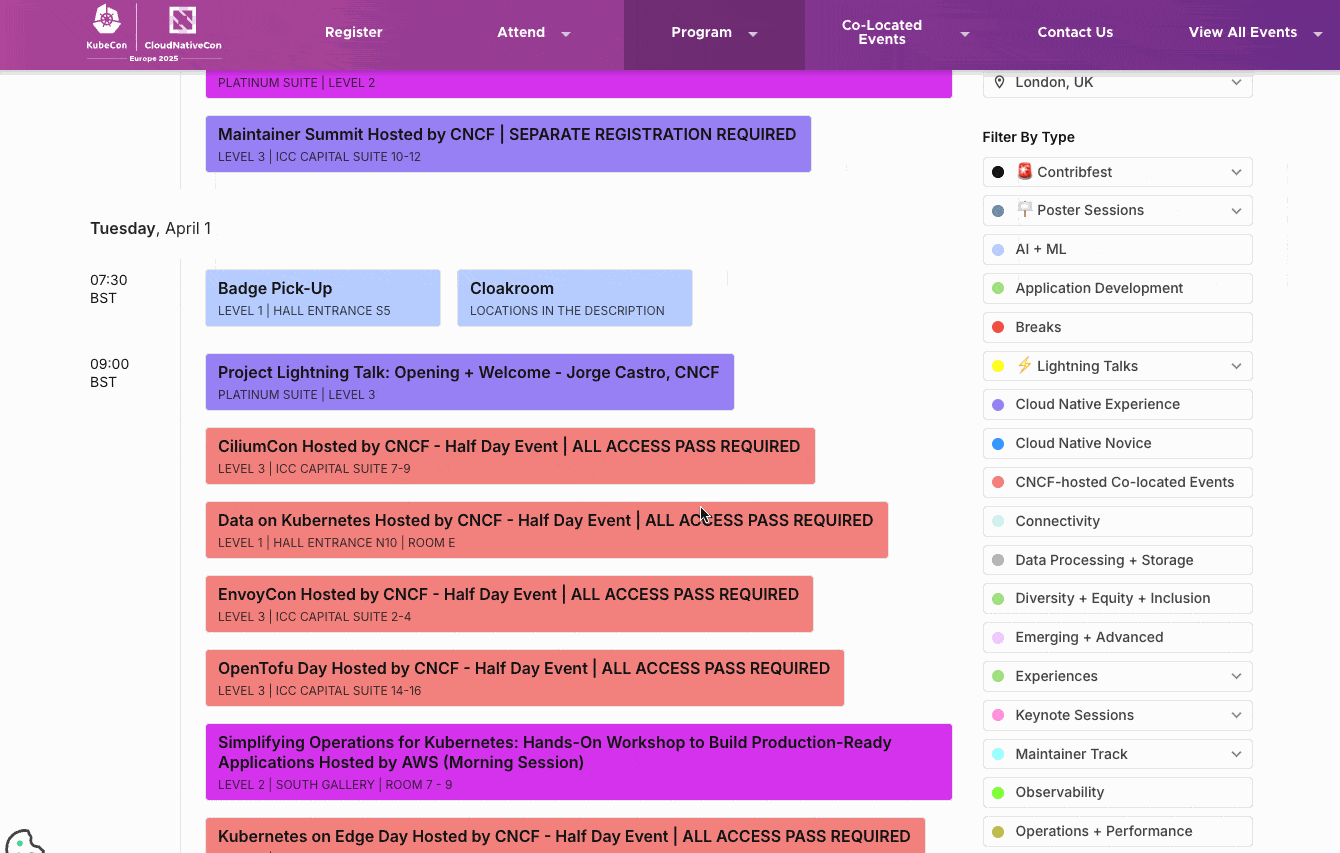Click the location pin icon beside London, UK
Viewport: 1340px width, 853px height.
click(x=999, y=82)
